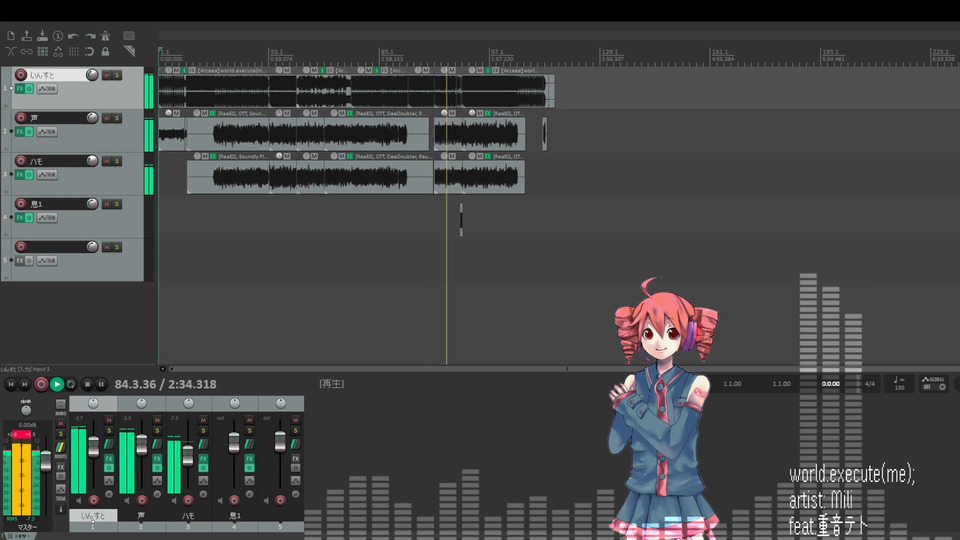Image resolution: width=960 pixels, height=540 pixels.
Task: Save project using download-arrow toolbar icon
Action: click(x=42, y=36)
